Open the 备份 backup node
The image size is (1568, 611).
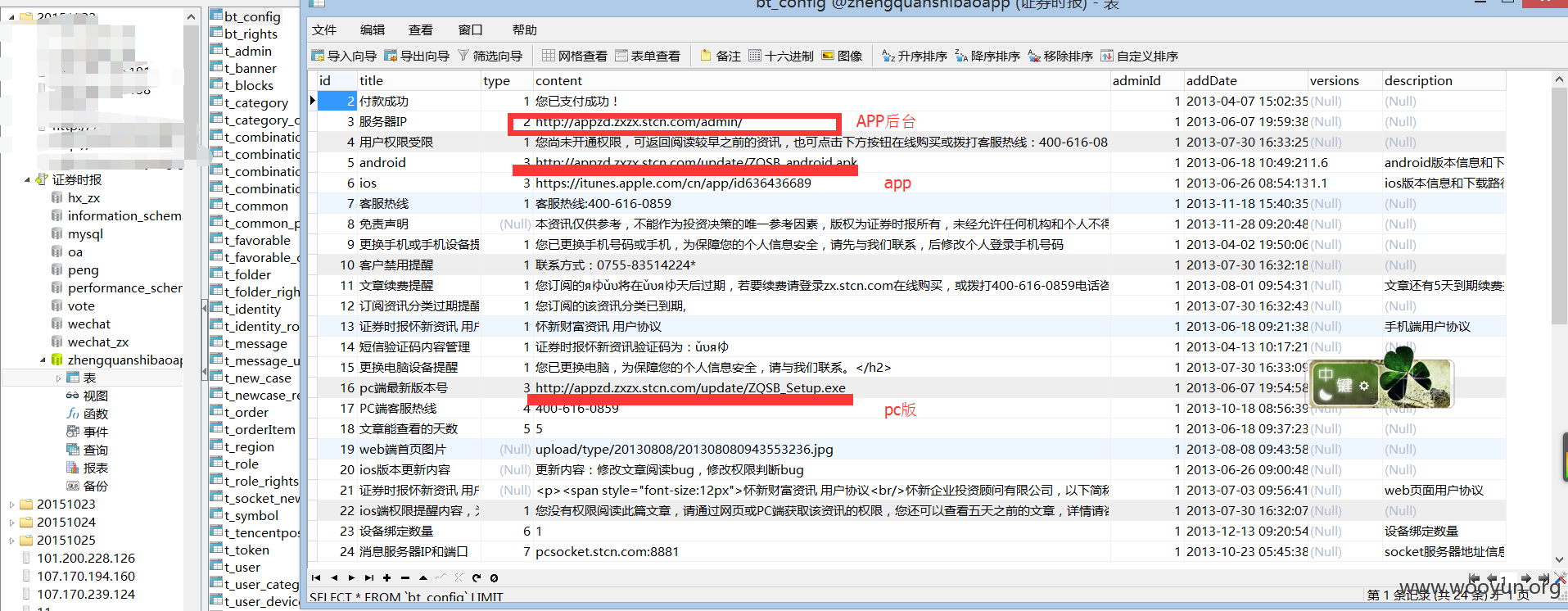[88, 486]
